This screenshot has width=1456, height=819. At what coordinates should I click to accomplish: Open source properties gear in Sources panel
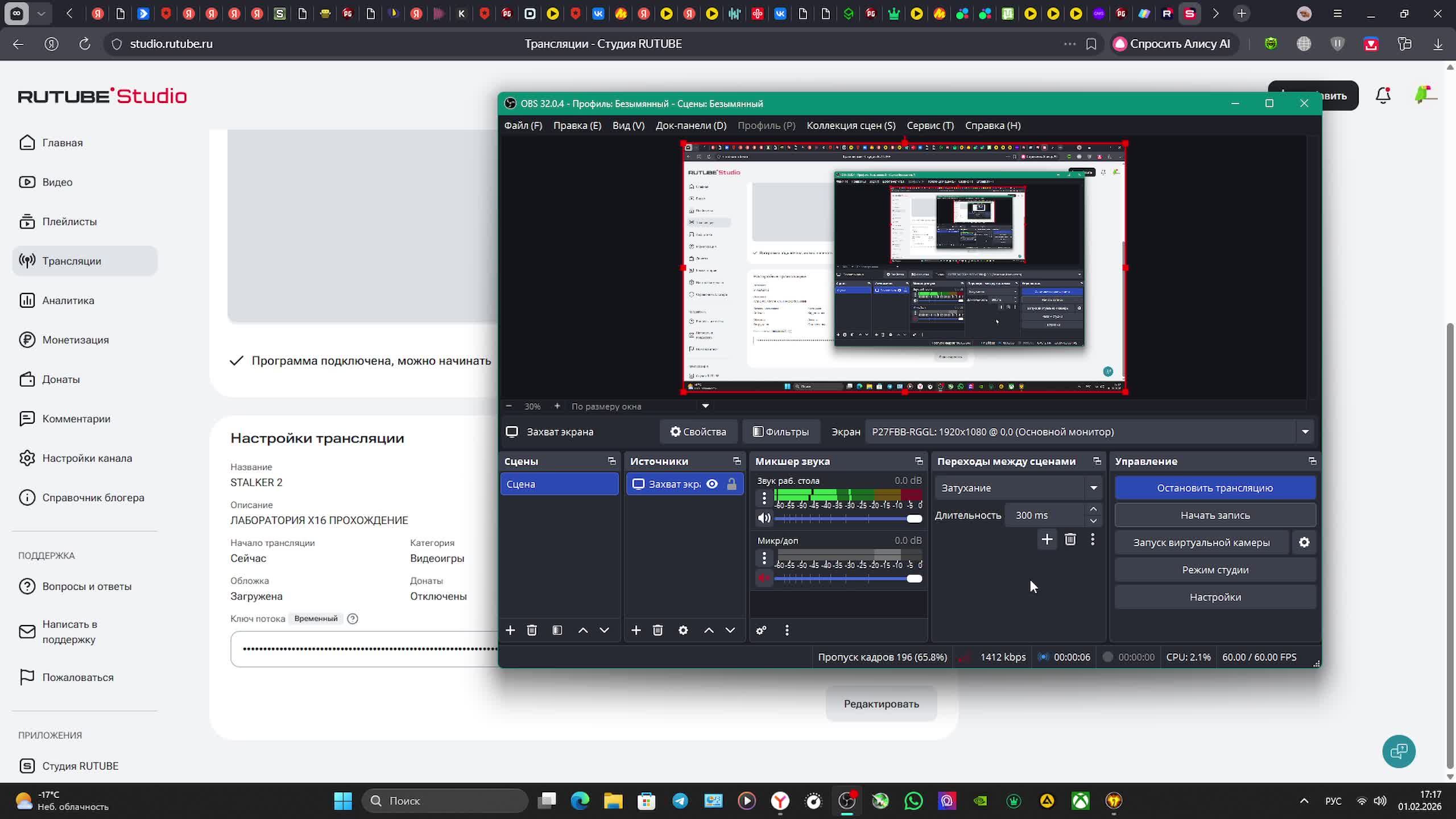(683, 630)
